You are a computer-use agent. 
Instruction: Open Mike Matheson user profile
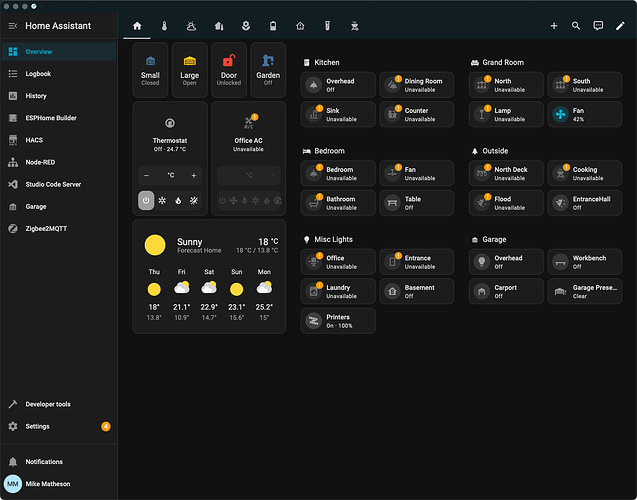coord(59,484)
